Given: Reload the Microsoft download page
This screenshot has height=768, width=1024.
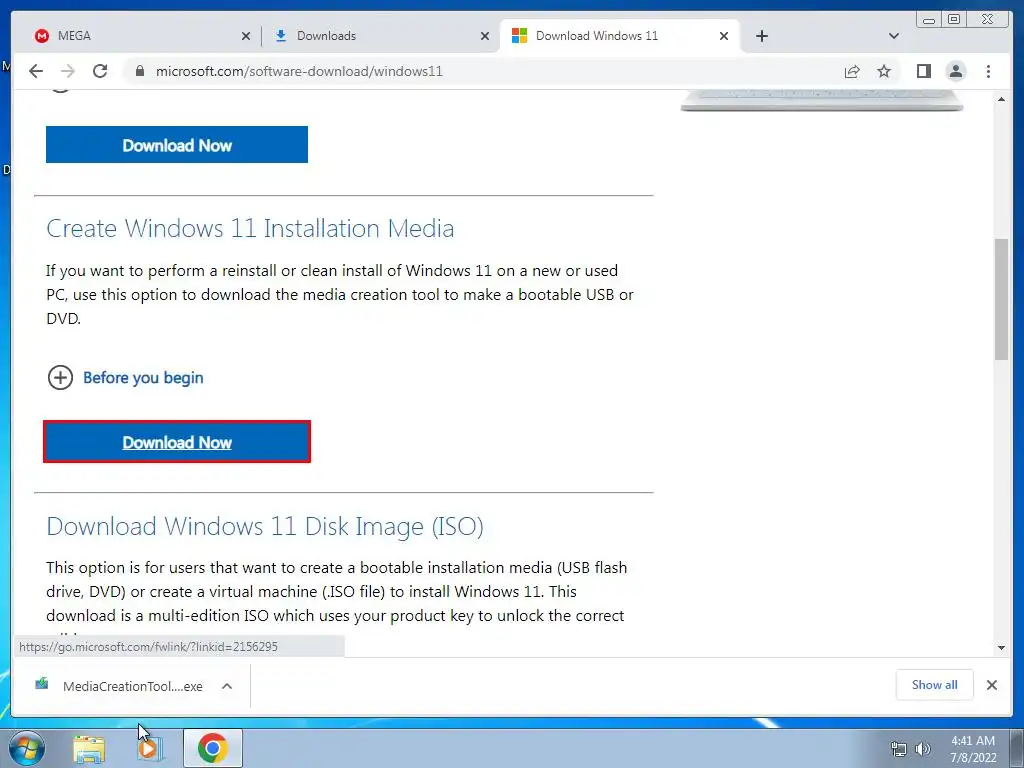Looking at the screenshot, I should 100,71.
